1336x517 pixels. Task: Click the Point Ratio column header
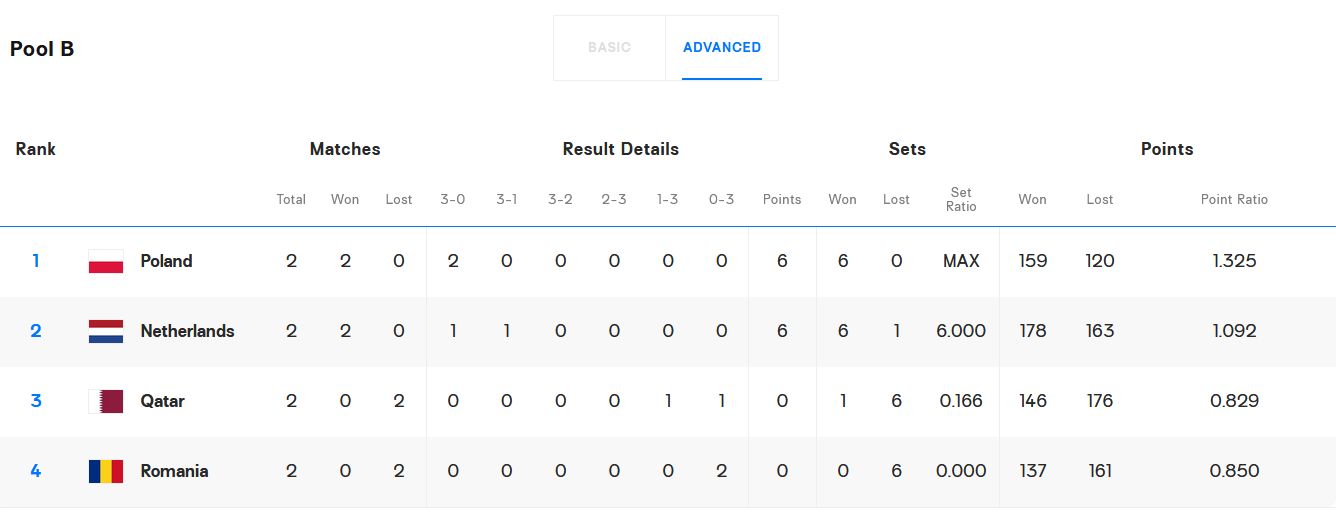(x=1234, y=200)
